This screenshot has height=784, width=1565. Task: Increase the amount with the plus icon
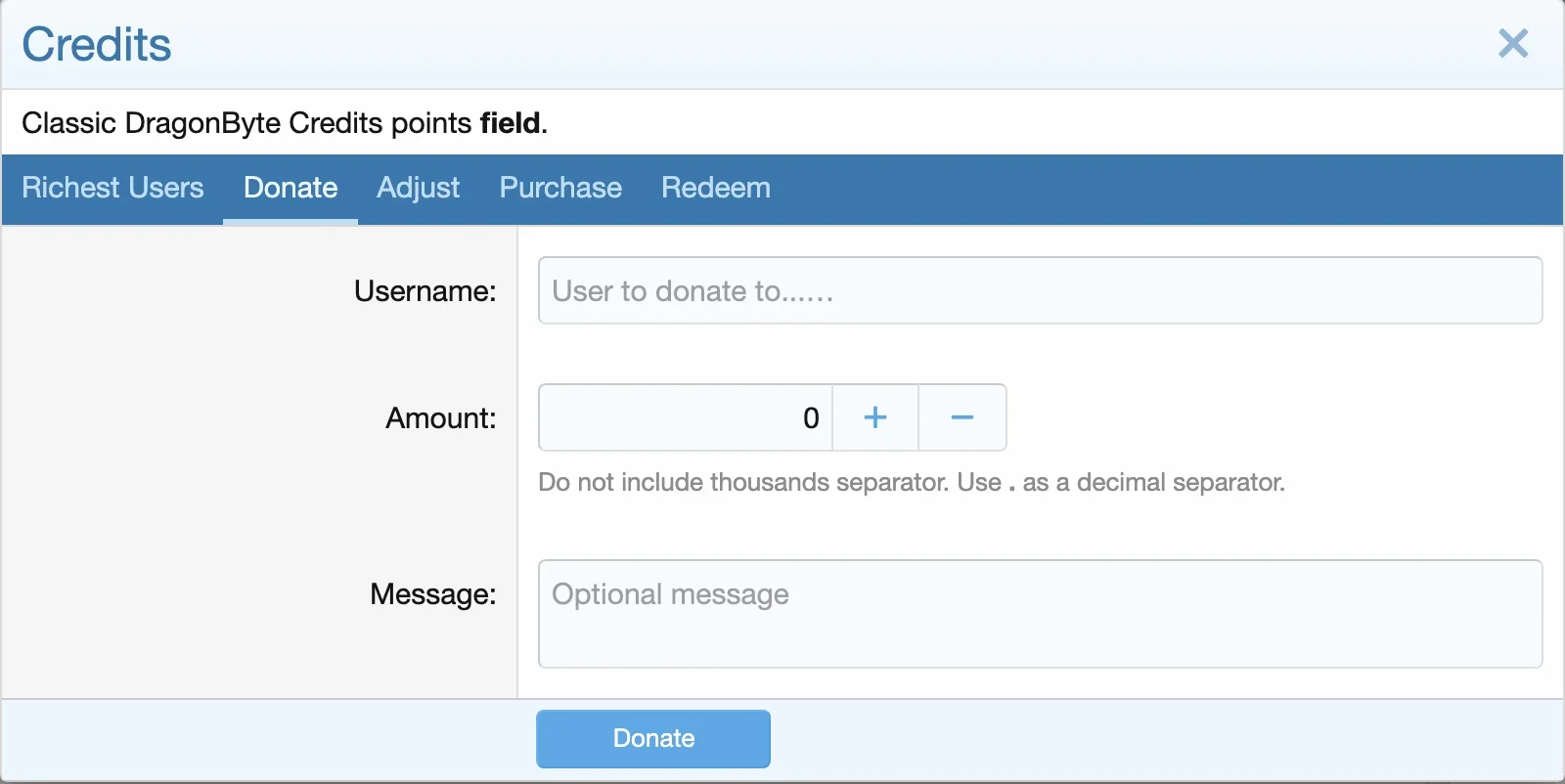(875, 417)
